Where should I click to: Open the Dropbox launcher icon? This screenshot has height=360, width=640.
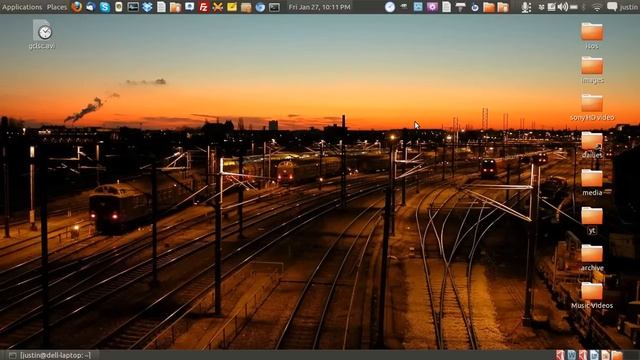click(147, 7)
